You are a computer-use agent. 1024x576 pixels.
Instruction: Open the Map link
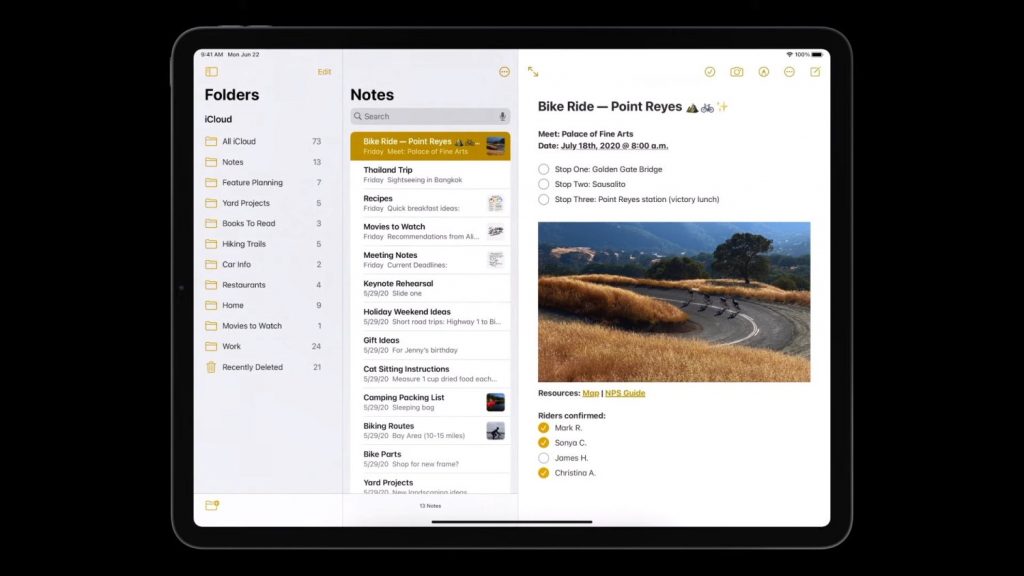pos(590,393)
